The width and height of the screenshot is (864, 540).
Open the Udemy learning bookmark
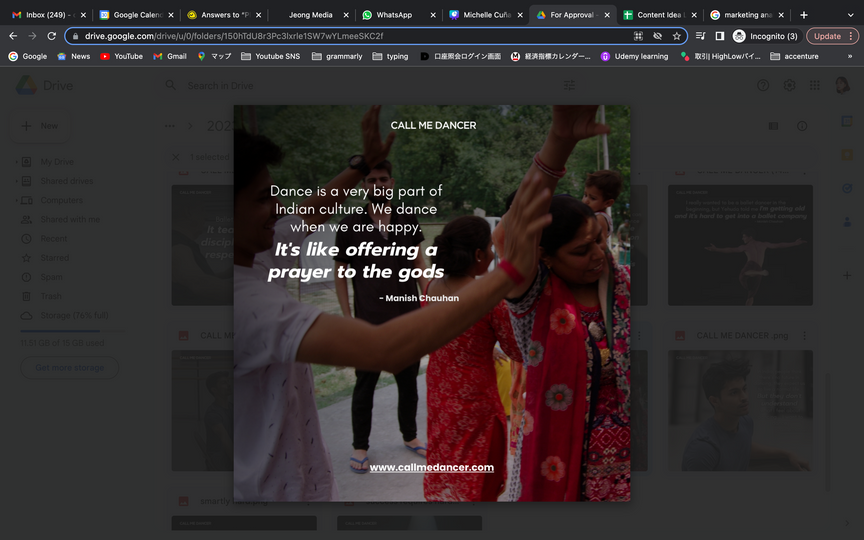click(634, 56)
